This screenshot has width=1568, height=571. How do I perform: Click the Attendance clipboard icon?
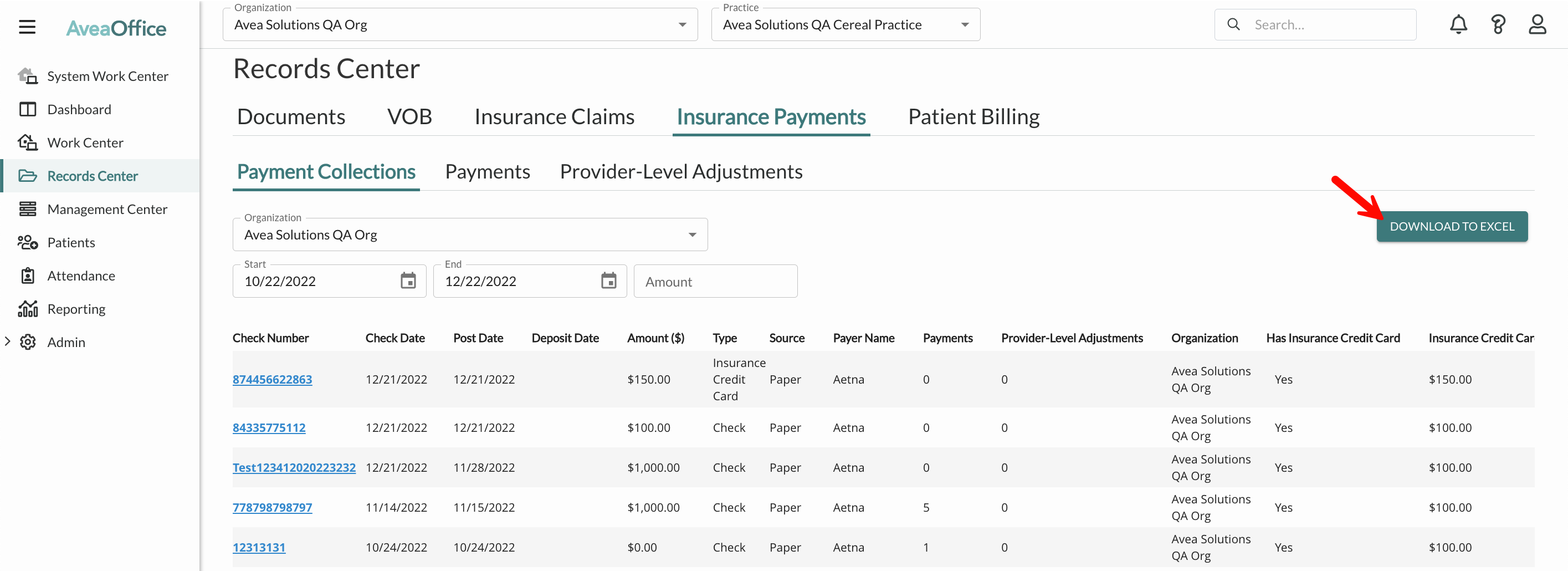coord(27,276)
